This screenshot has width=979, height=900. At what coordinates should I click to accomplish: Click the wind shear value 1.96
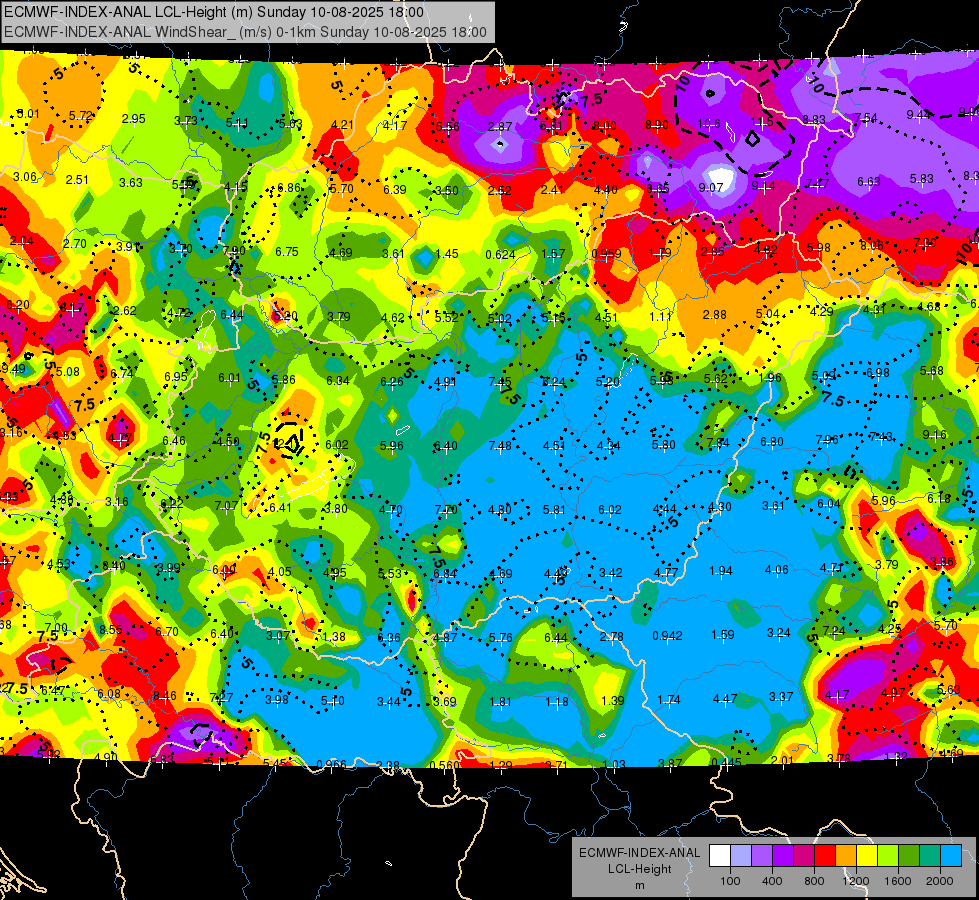pyautogui.click(x=770, y=378)
